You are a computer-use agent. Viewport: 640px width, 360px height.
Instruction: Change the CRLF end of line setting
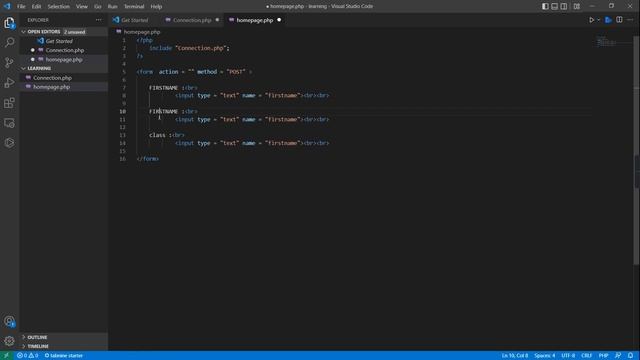pyautogui.click(x=587, y=356)
